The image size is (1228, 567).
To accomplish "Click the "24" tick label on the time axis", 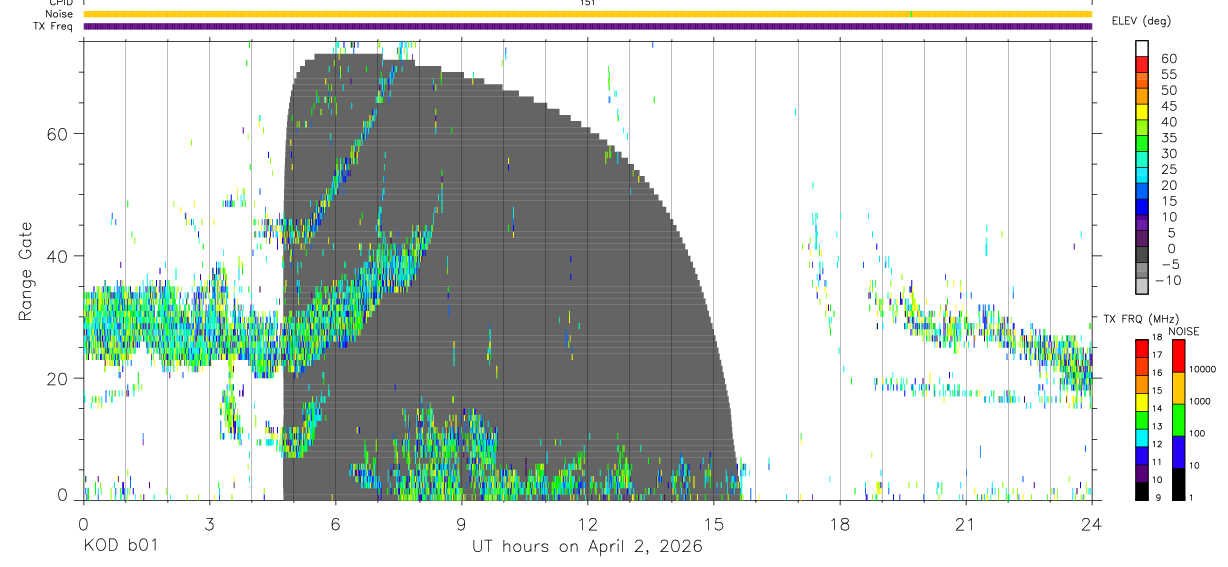I will point(1091,524).
